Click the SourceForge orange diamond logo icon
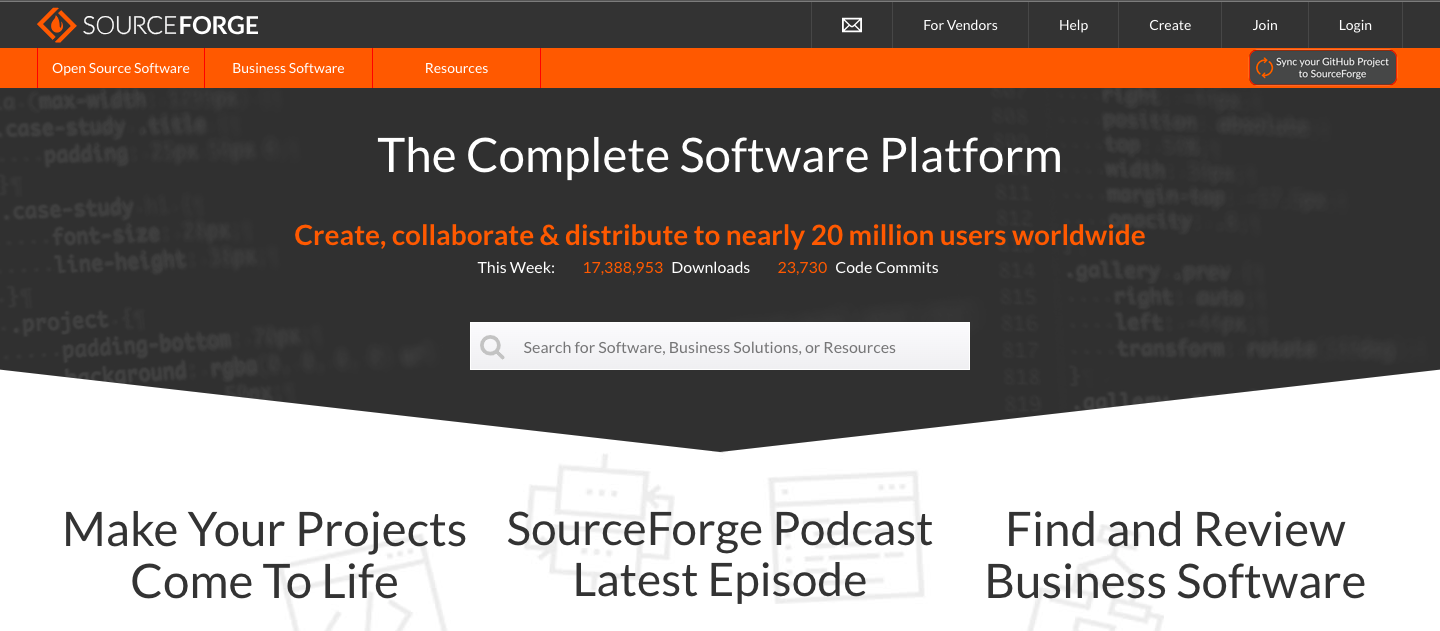This screenshot has height=631, width=1440. (56, 25)
